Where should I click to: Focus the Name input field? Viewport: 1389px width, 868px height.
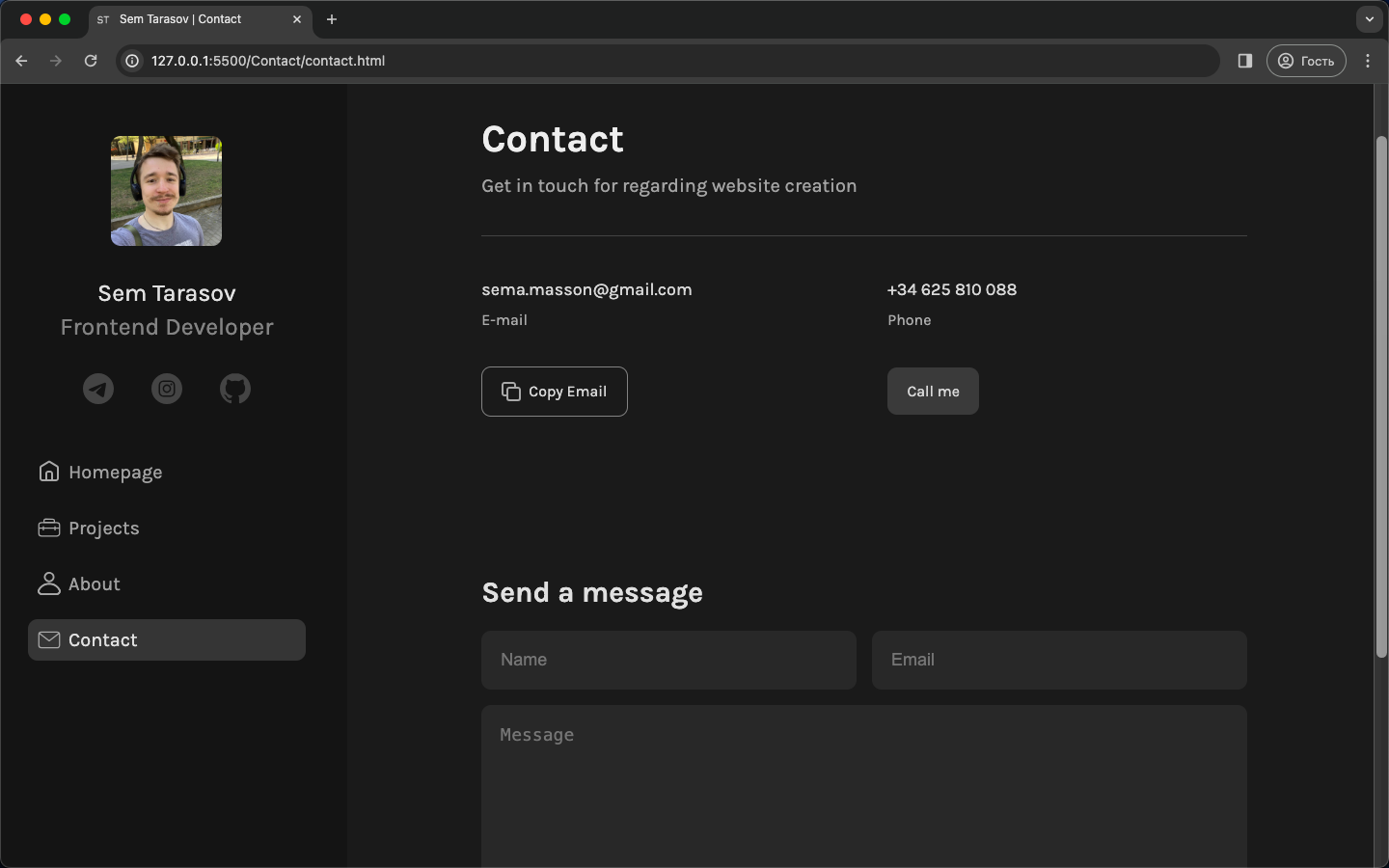point(668,660)
